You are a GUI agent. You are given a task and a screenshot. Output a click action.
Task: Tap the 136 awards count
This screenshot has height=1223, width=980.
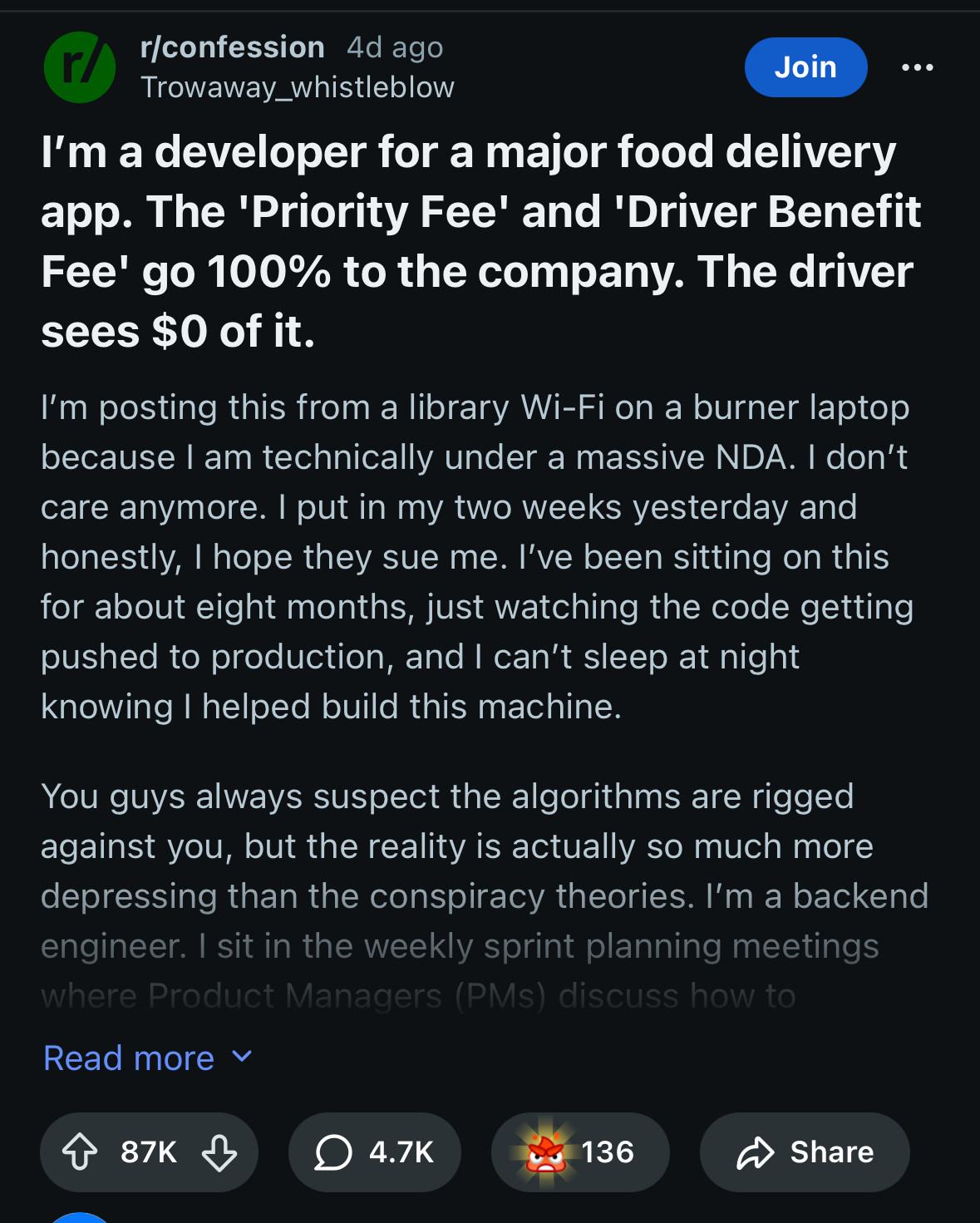tap(608, 1152)
